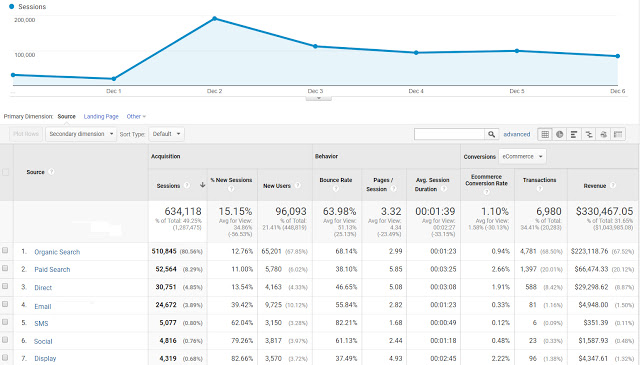Open help icon next to Sessions header
Screen dimensions: 640x365
click(187, 185)
